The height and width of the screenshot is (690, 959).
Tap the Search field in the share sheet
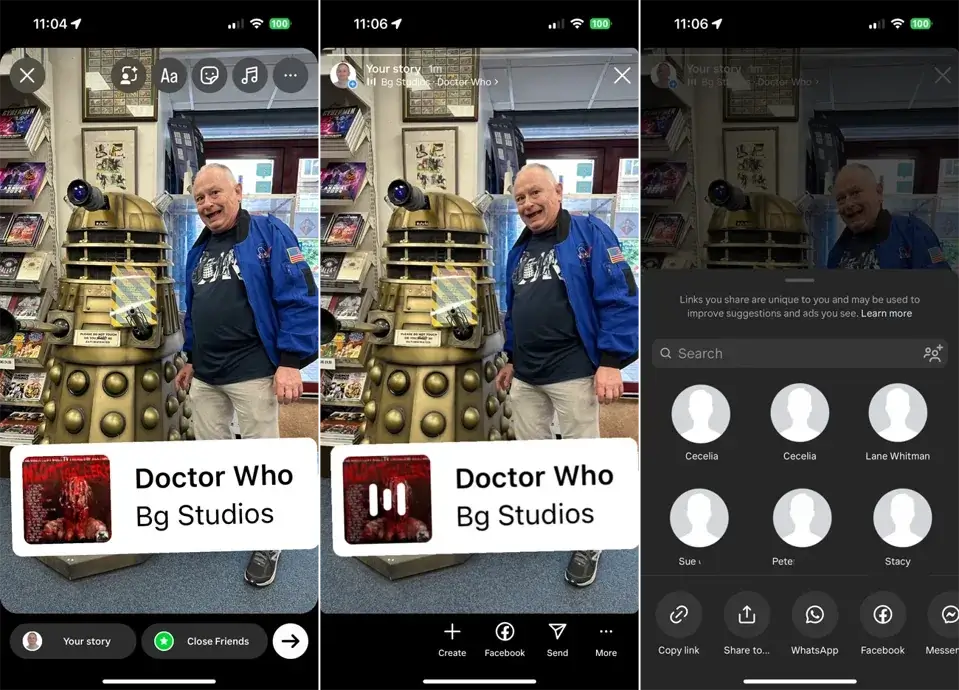(x=799, y=354)
